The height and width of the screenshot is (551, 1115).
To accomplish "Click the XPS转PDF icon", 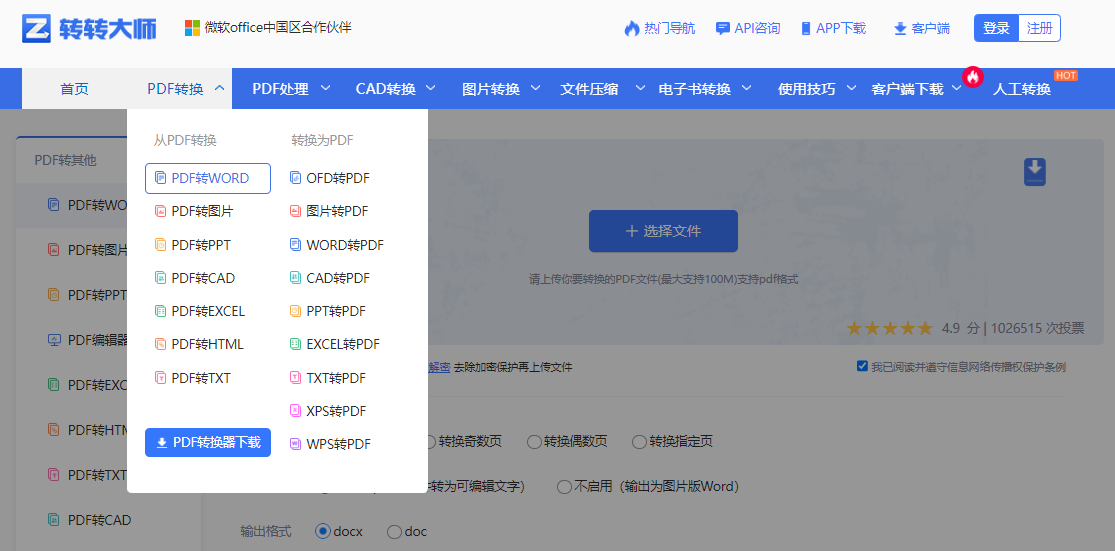I will click(295, 410).
